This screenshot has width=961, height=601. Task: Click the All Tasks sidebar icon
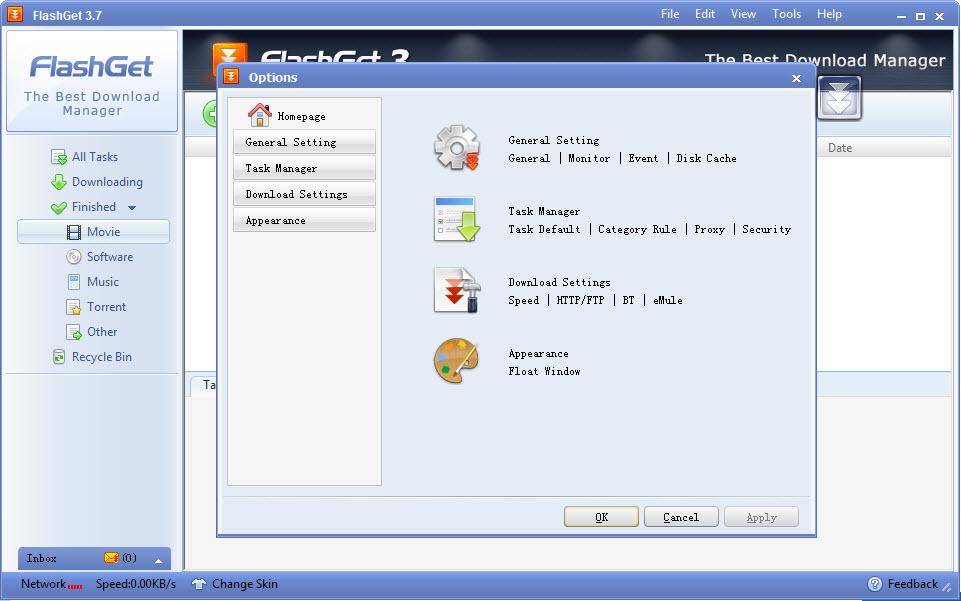59,157
